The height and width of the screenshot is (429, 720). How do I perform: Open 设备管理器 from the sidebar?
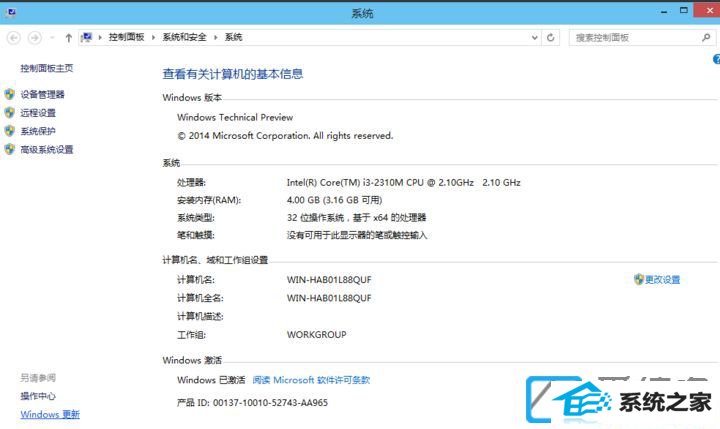click(x=42, y=95)
